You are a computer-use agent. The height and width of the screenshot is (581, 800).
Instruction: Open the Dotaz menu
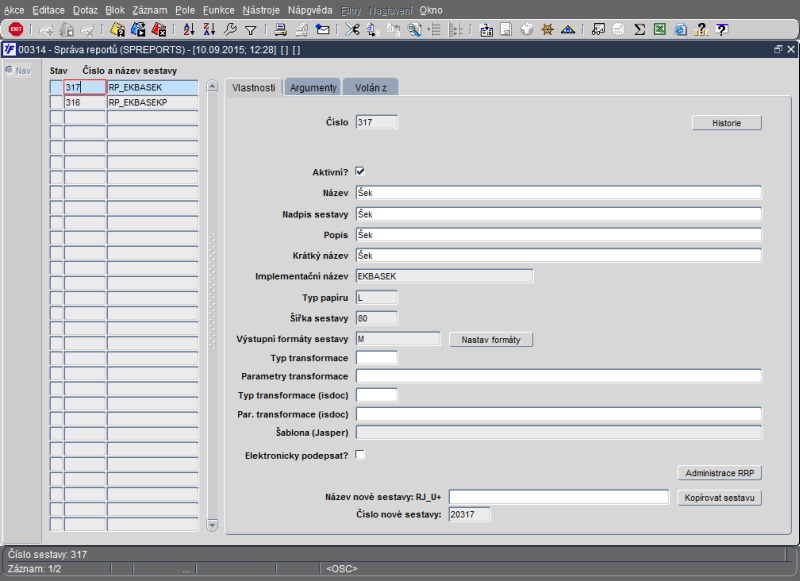point(85,10)
